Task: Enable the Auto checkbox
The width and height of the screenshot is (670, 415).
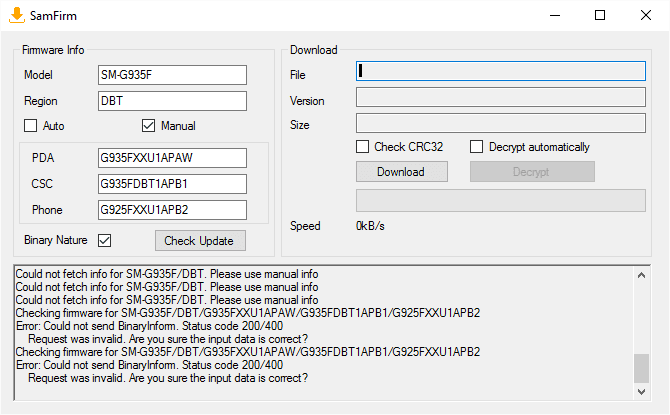Action: (30, 126)
